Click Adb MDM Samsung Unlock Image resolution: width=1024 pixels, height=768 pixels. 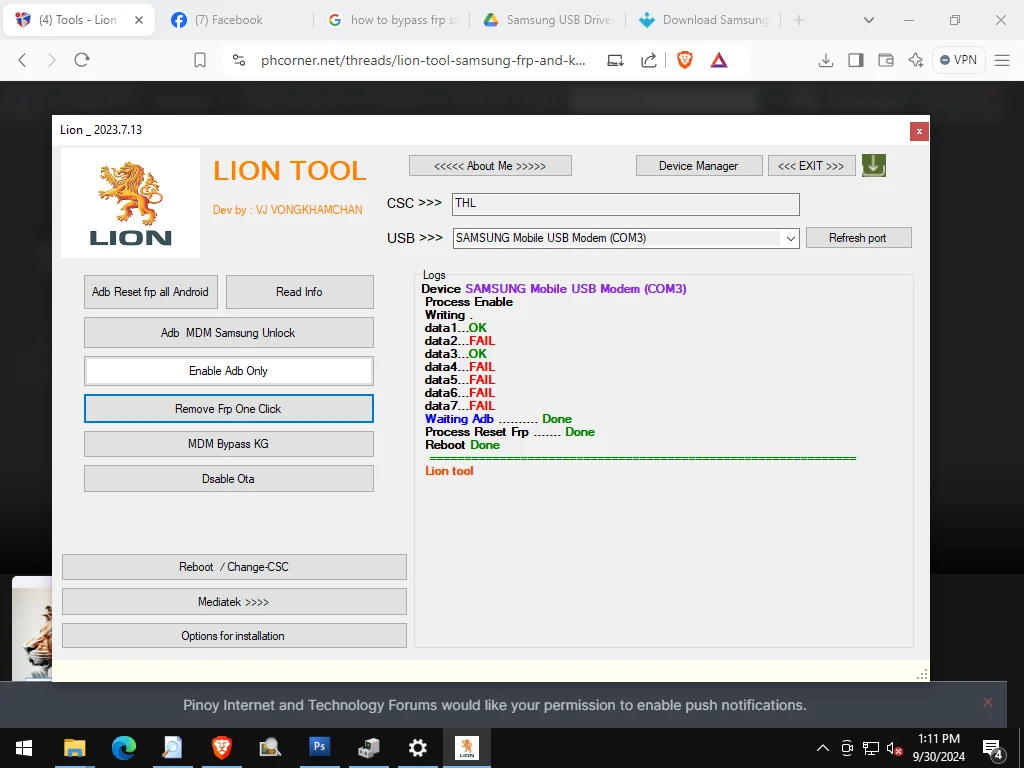(x=229, y=333)
